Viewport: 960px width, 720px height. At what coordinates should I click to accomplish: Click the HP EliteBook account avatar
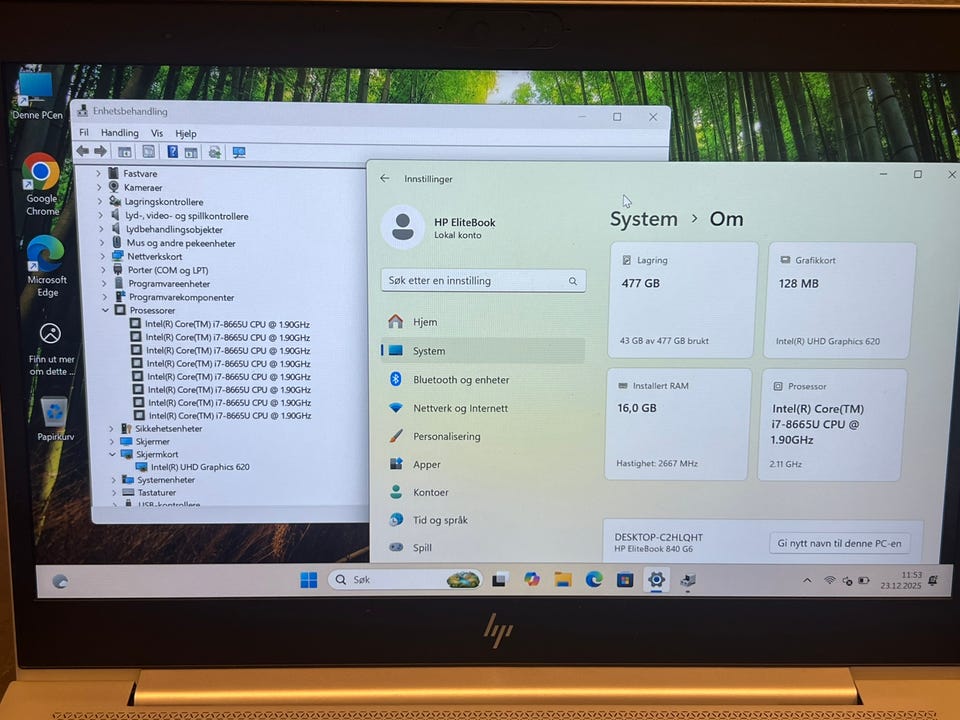tap(403, 227)
